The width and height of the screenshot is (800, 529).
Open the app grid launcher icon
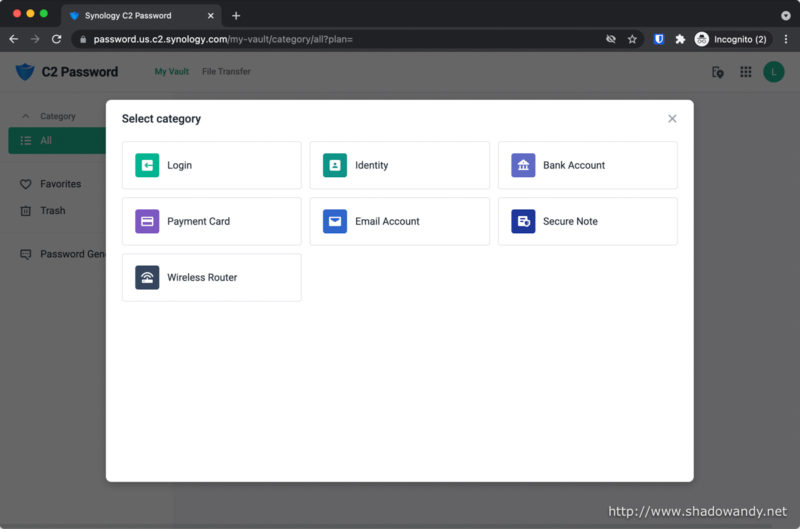(746, 72)
